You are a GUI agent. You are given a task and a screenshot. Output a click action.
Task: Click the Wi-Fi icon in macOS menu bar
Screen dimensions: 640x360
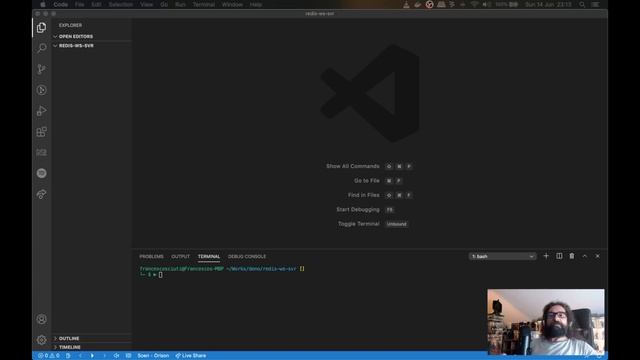[474, 4]
